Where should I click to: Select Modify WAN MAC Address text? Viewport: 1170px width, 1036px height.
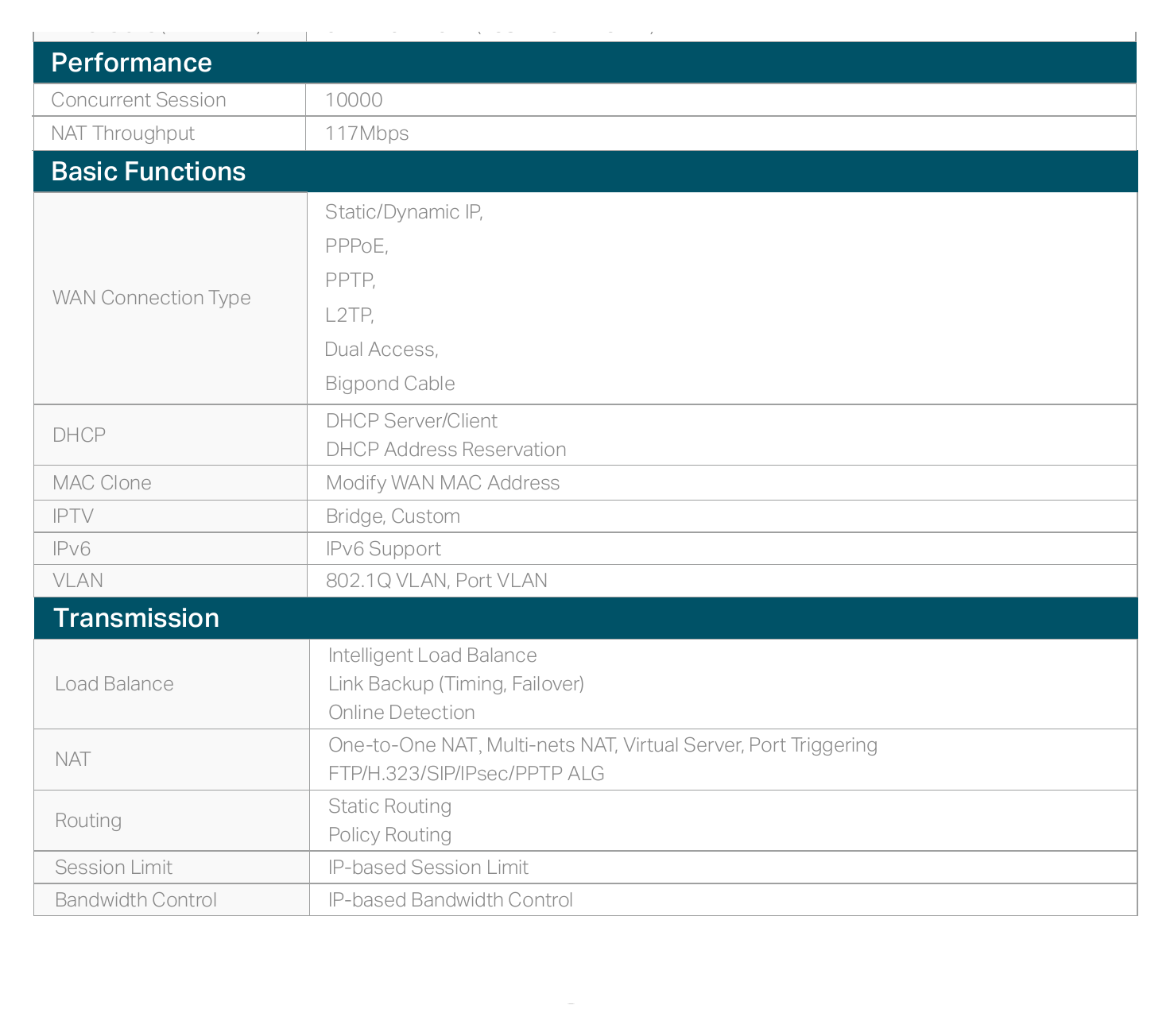coord(443,483)
